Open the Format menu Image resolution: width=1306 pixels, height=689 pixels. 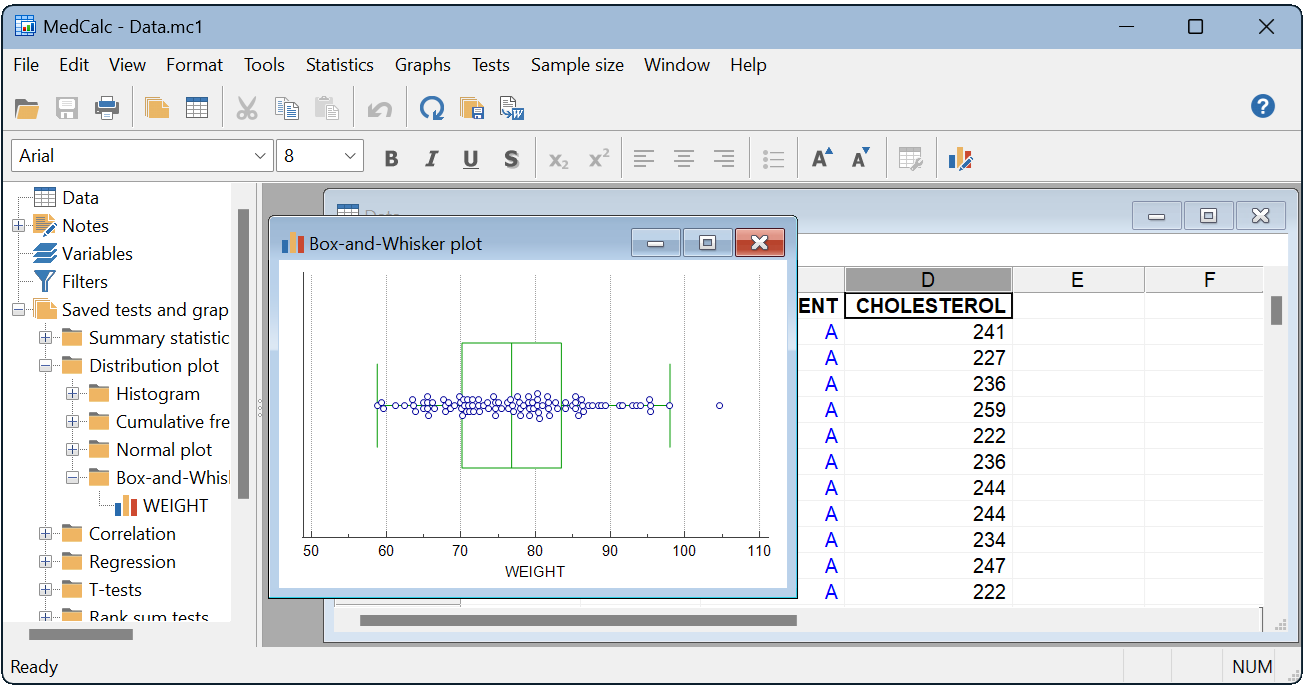click(x=194, y=65)
